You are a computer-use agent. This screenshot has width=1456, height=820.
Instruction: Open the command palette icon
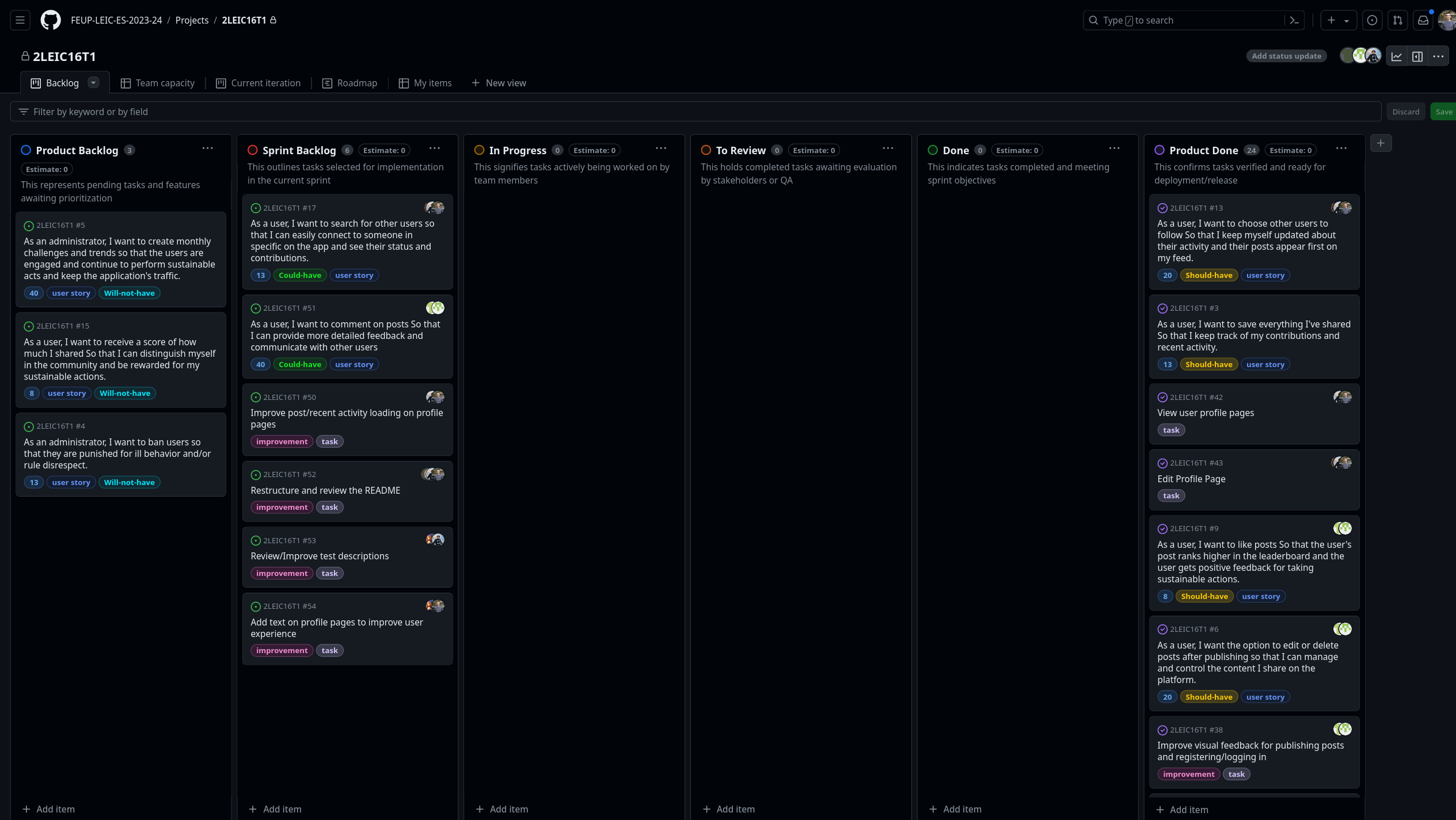(1294, 20)
